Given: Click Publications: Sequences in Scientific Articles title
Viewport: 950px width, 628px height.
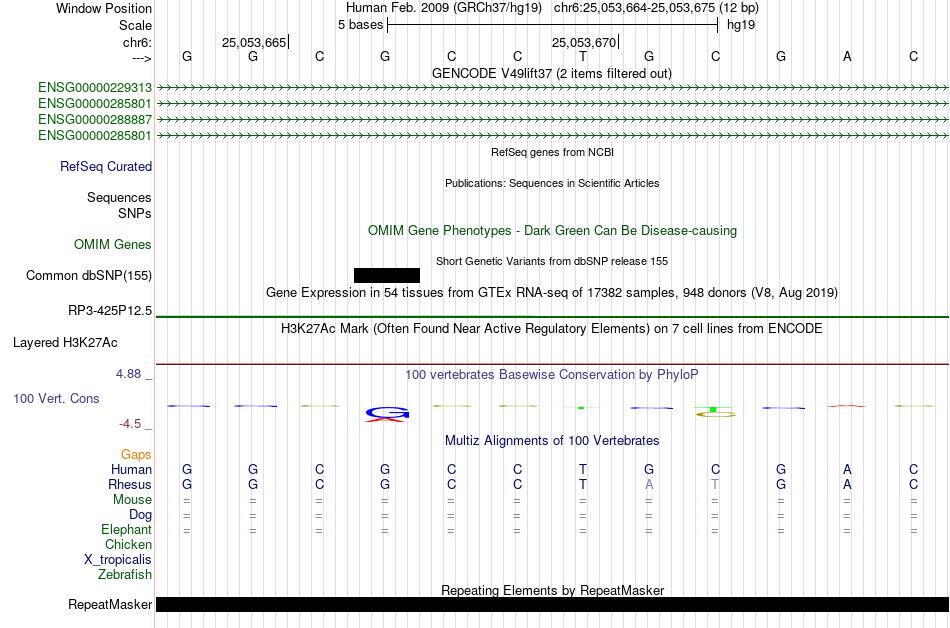Looking at the screenshot, I should click(552, 183).
